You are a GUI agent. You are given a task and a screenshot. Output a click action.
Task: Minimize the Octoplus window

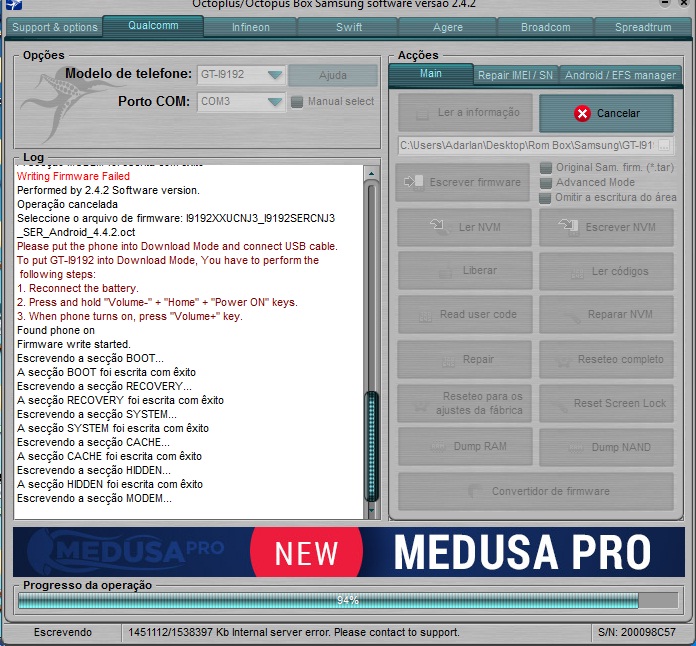[x=664, y=4]
